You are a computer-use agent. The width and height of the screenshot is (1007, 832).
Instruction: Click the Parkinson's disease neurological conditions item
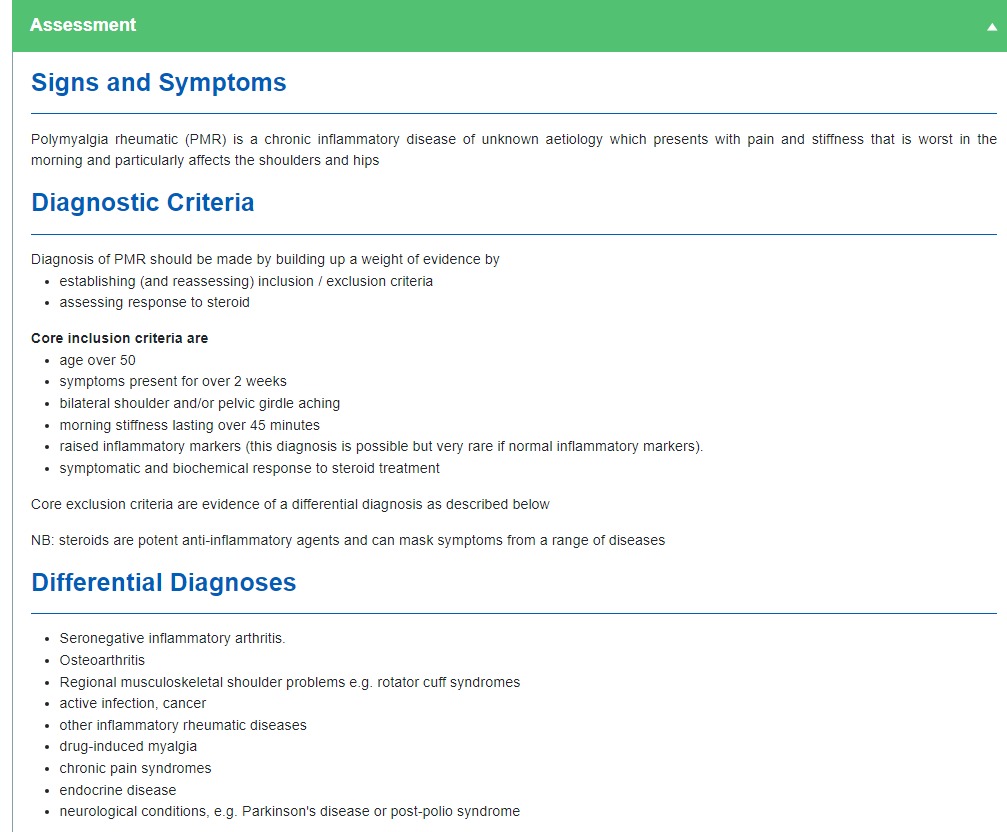(290, 811)
